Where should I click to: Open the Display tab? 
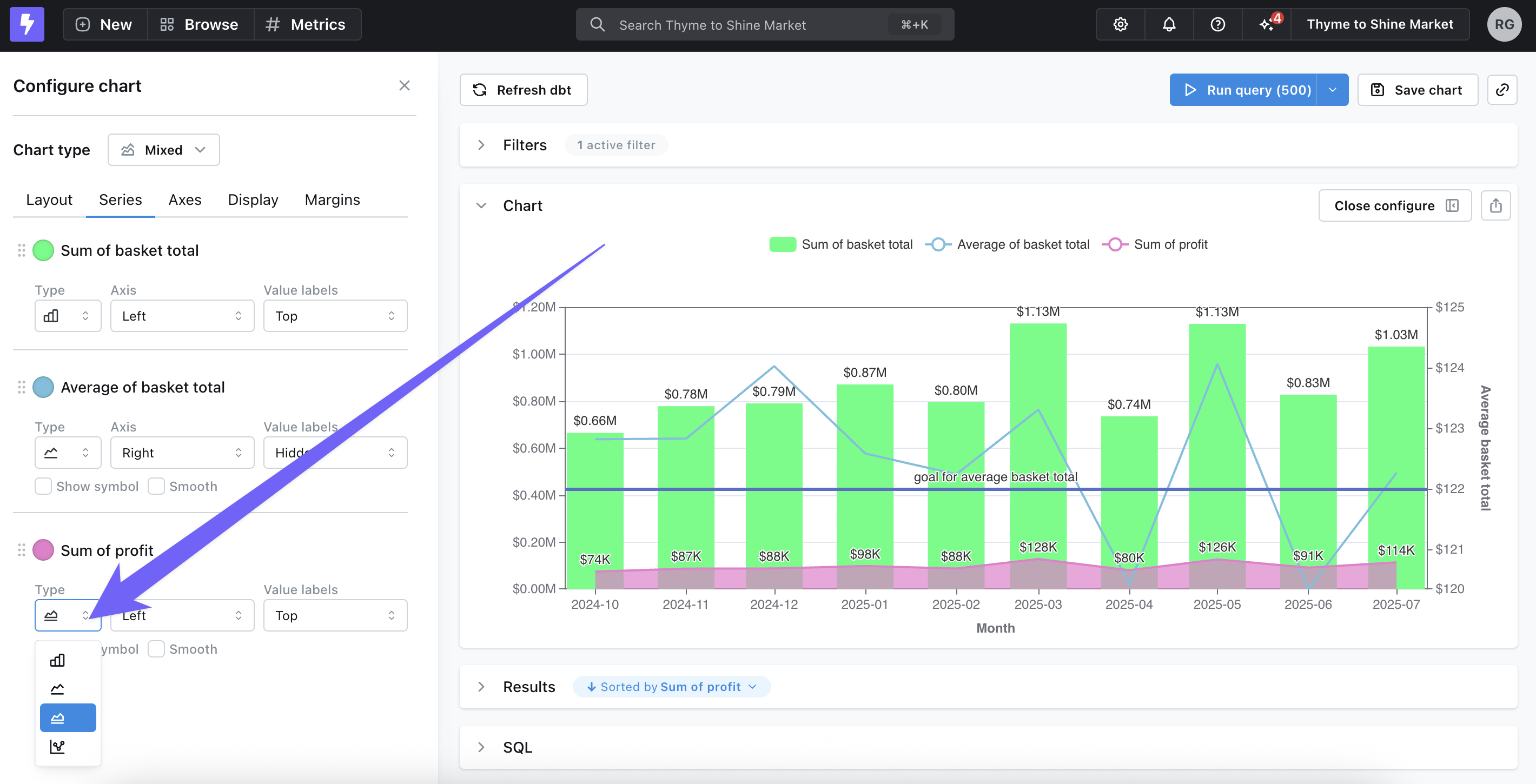(x=253, y=200)
